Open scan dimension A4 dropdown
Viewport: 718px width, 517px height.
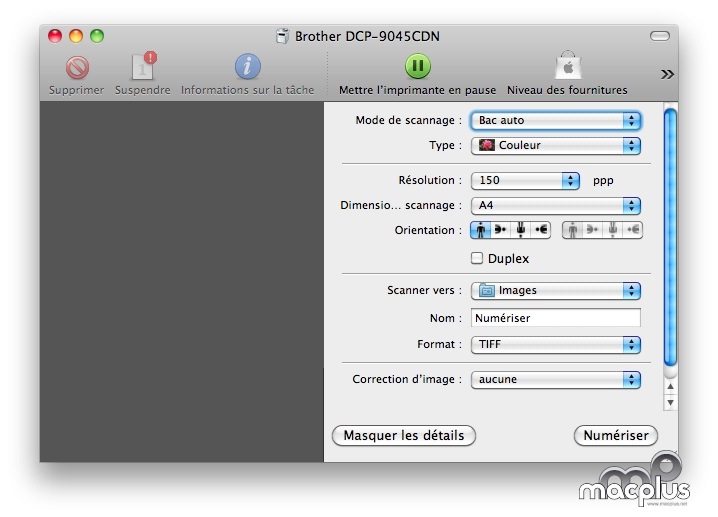[x=555, y=206]
